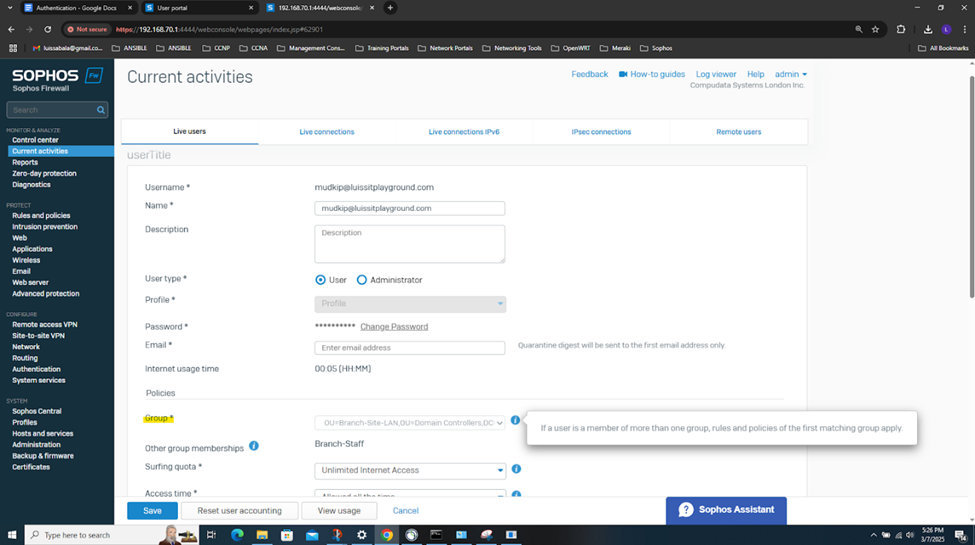Open Microsoft Store from taskbar
Image resolution: width=975 pixels, height=545 pixels.
pos(287,535)
